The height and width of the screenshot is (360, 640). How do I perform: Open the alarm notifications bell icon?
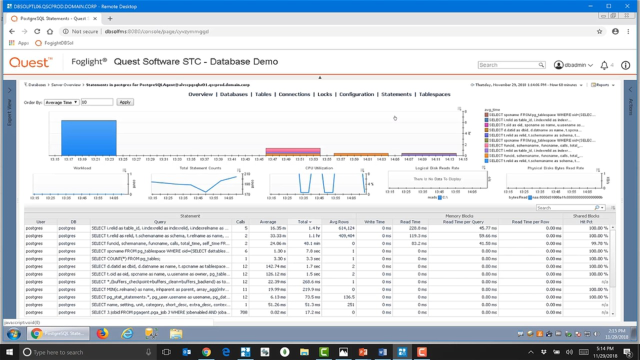point(604,65)
